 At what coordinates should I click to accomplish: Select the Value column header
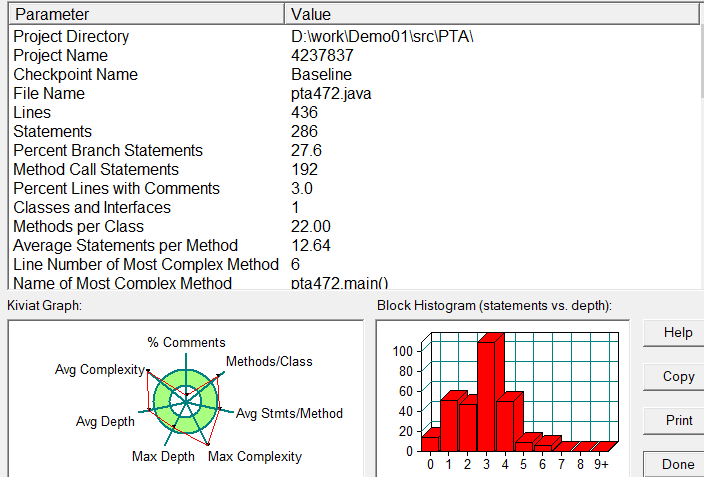click(492, 14)
